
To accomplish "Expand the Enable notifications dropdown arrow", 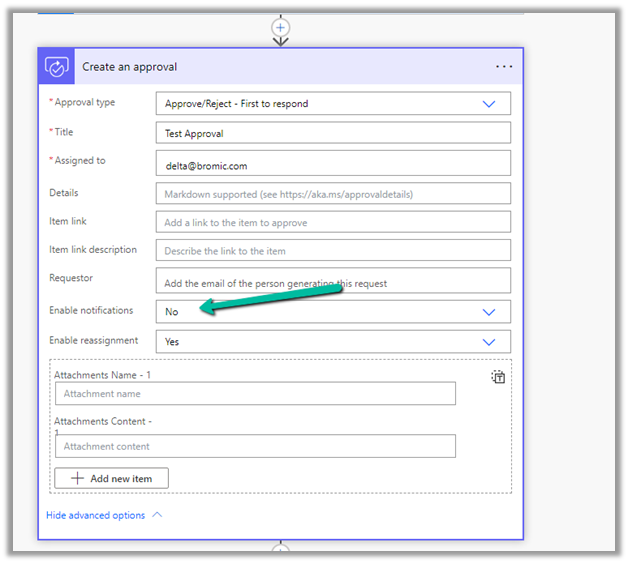I will pyautogui.click(x=488, y=312).
